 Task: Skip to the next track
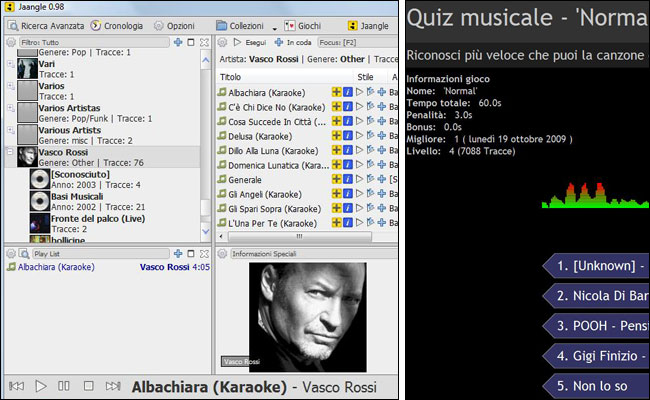[x=113, y=385]
